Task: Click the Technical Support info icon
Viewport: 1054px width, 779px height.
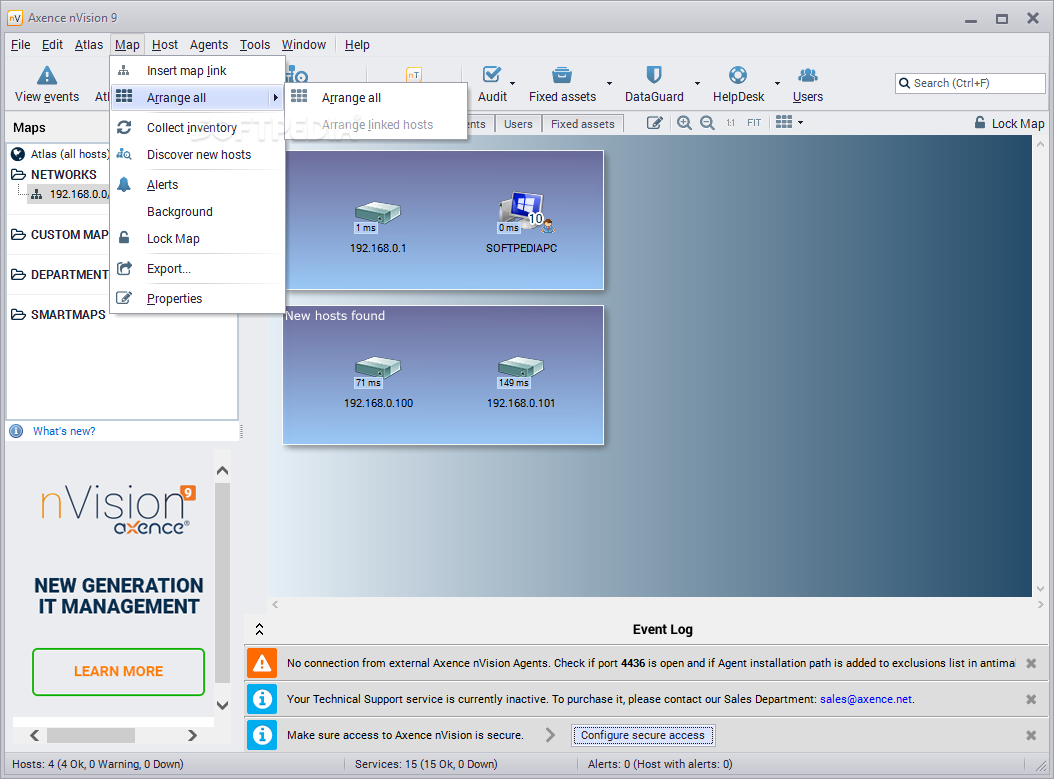Action: (262, 699)
